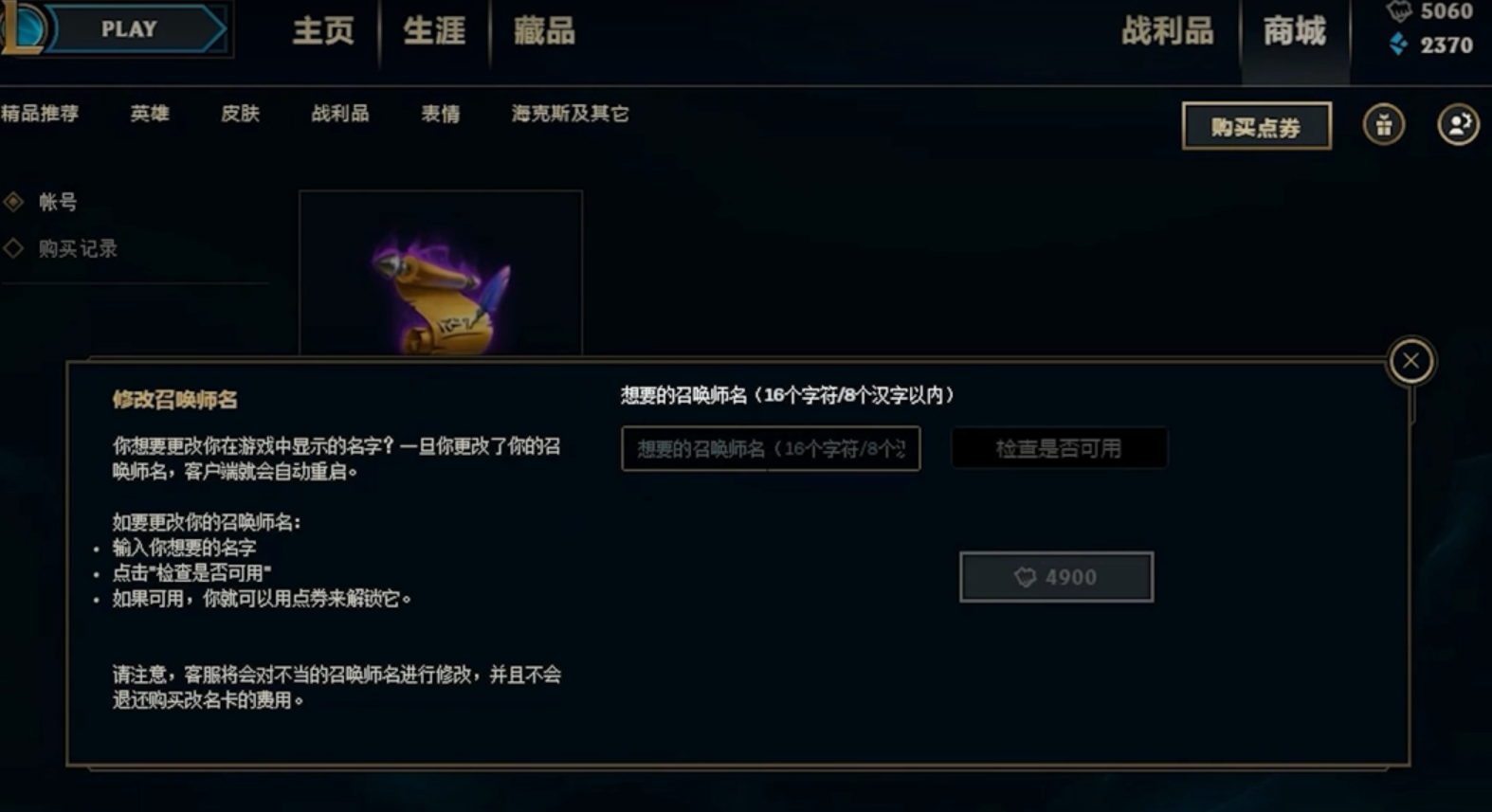1492x812 pixels.
Task: Go to the 战利品 loot tab in header
Action: [1167, 31]
